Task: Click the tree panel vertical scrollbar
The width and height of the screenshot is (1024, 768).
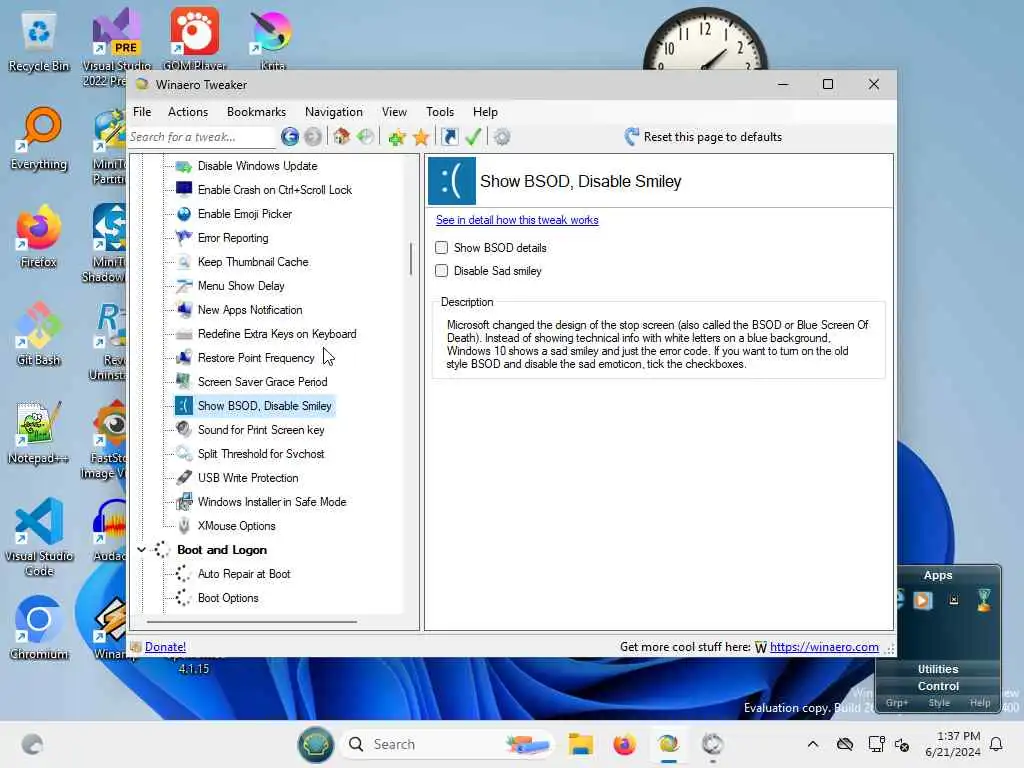Action: click(411, 259)
